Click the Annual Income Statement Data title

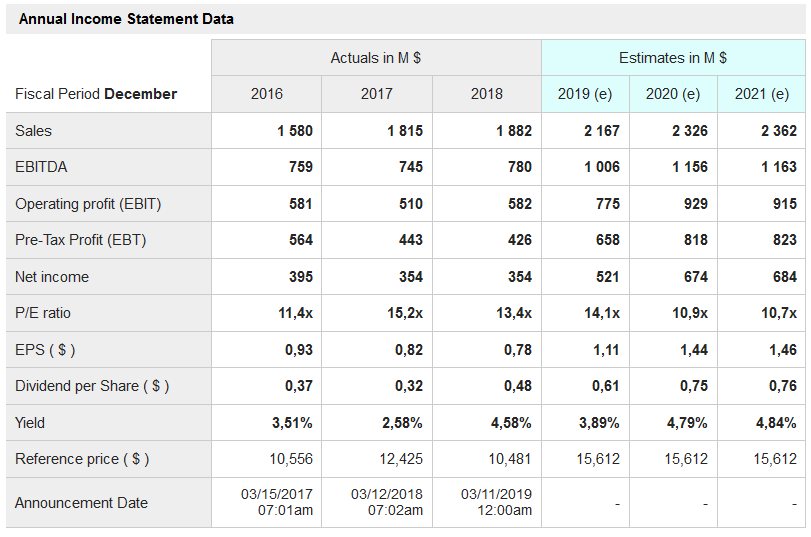[127, 19]
